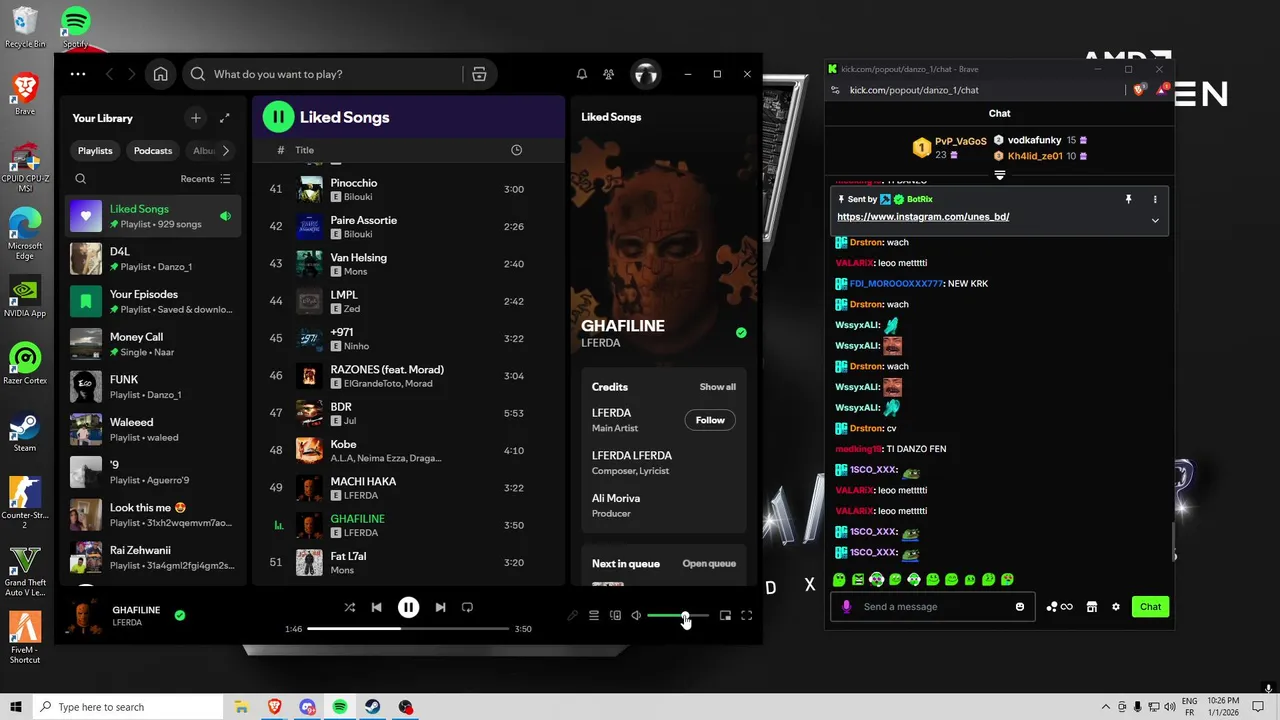Click the Windows Start button
The height and width of the screenshot is (720, 1280).
click(16, 707)
